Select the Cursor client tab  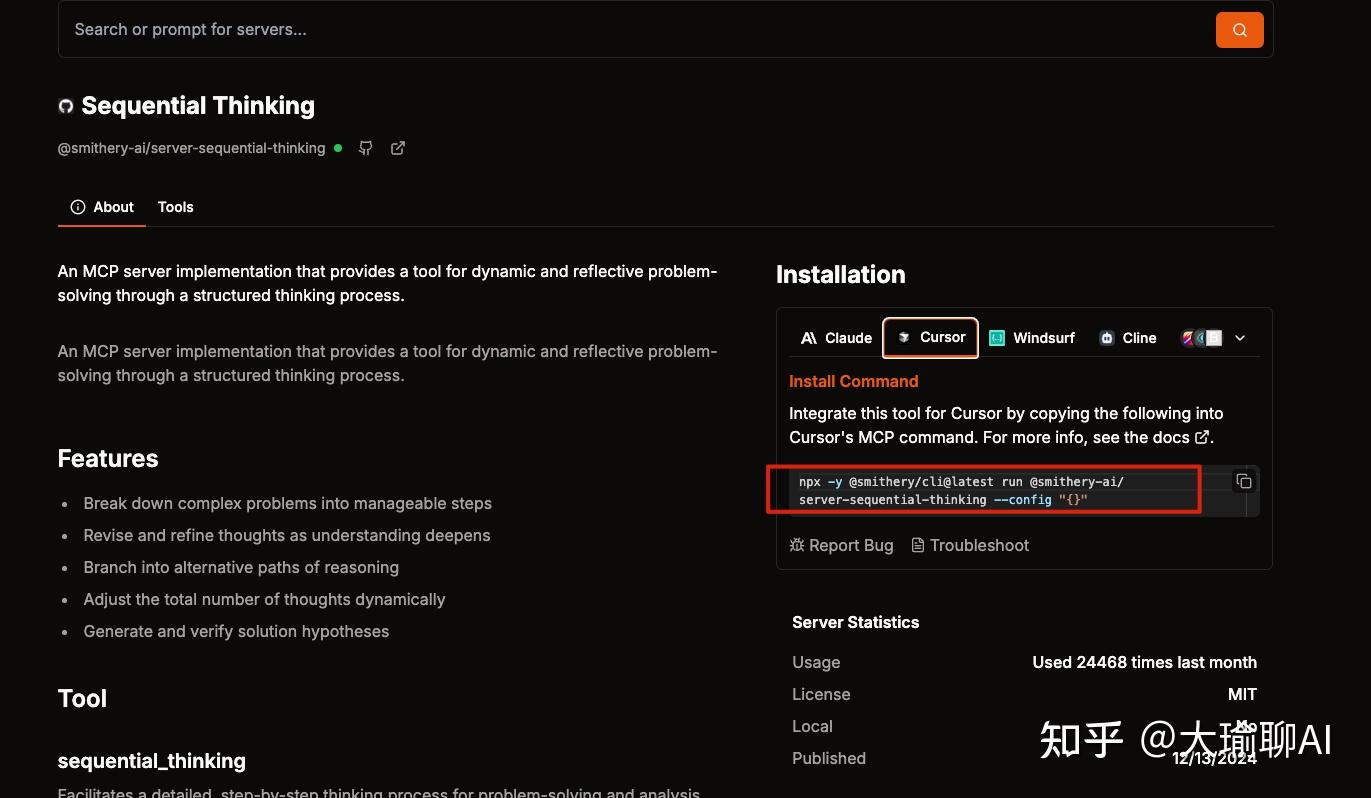coord(931,337)
